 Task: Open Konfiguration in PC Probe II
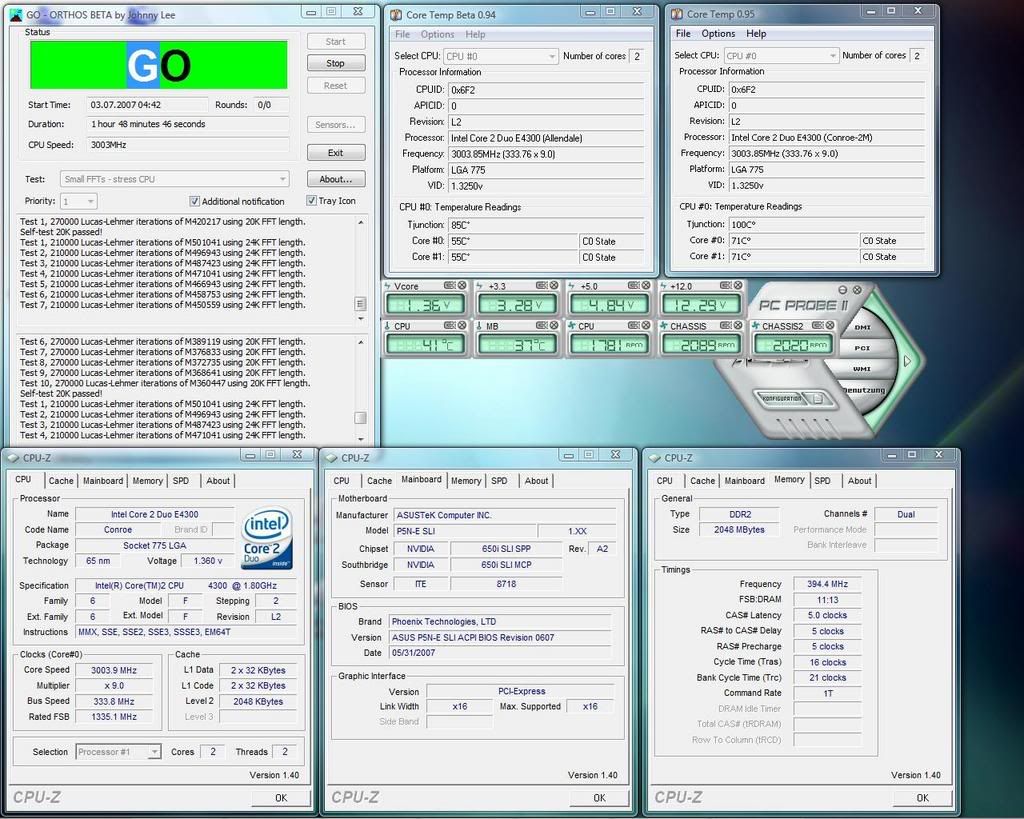click(x=780, y=398)
